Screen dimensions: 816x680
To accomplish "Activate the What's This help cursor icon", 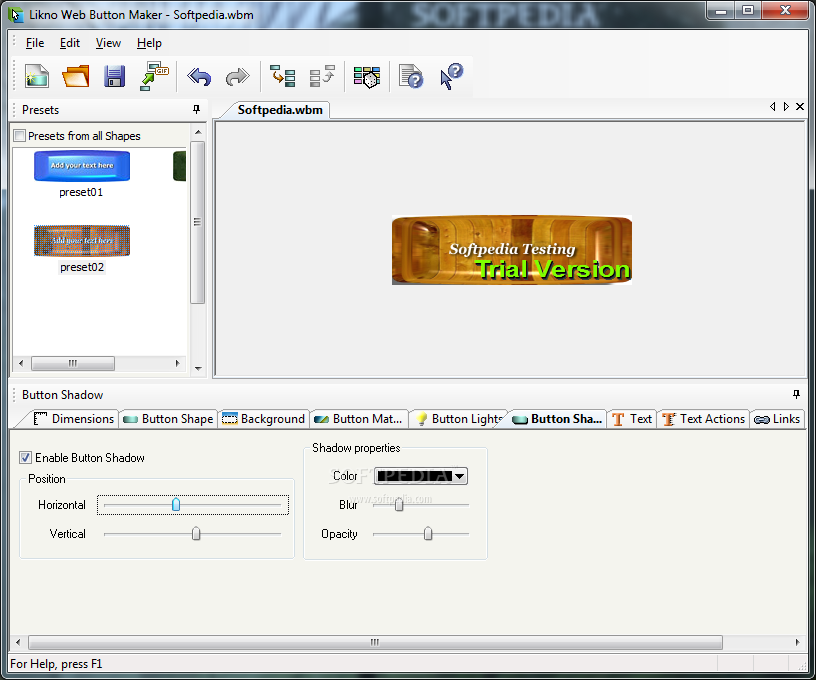I will click(451, 76).
